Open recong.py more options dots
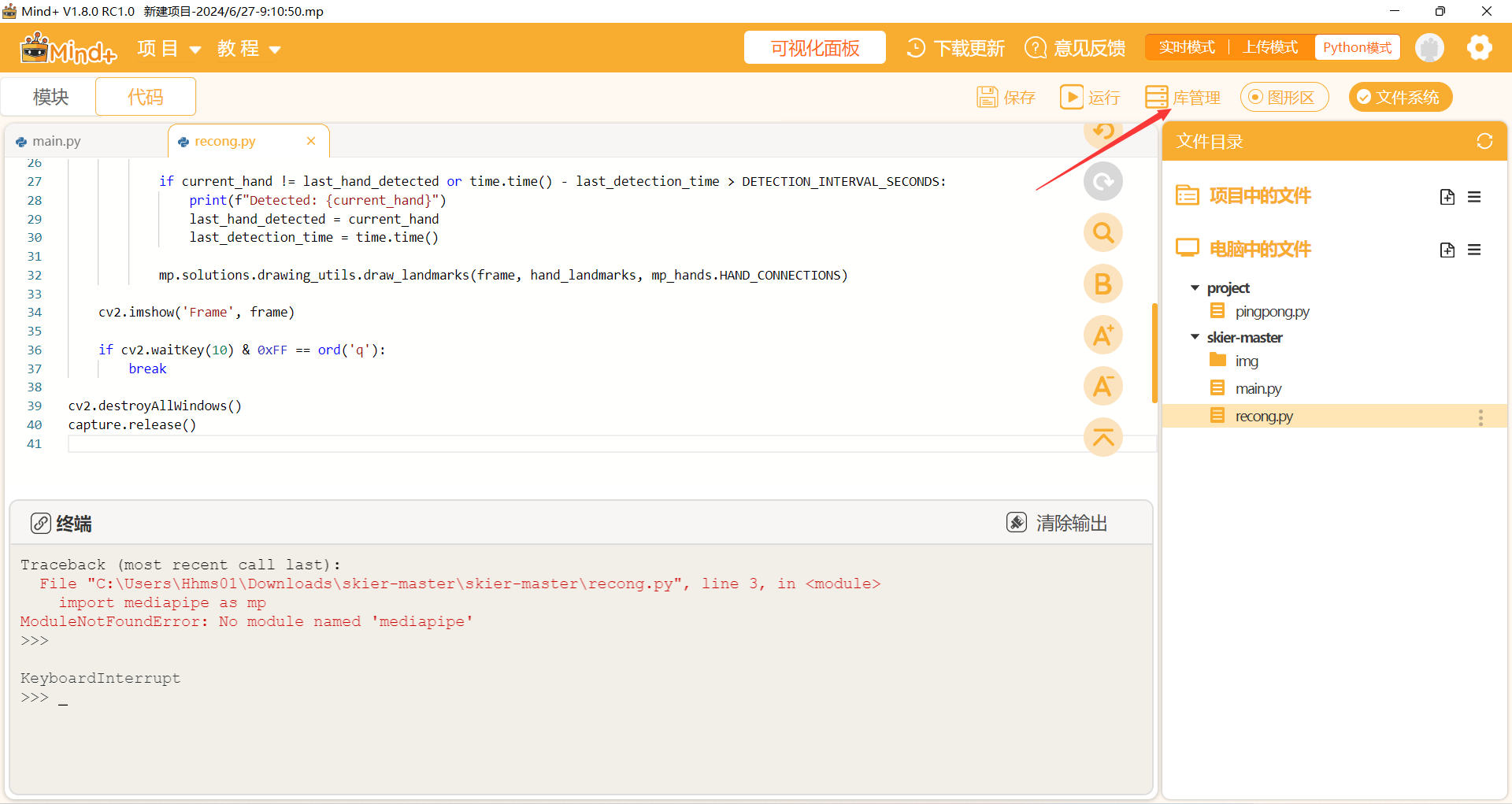1512x804 pixels. [1480, 417]
